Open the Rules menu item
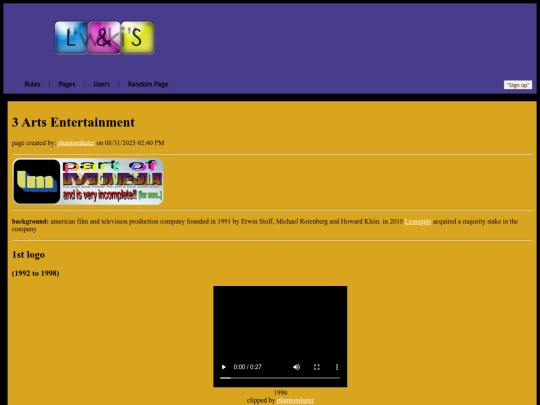 click(32, 84)
